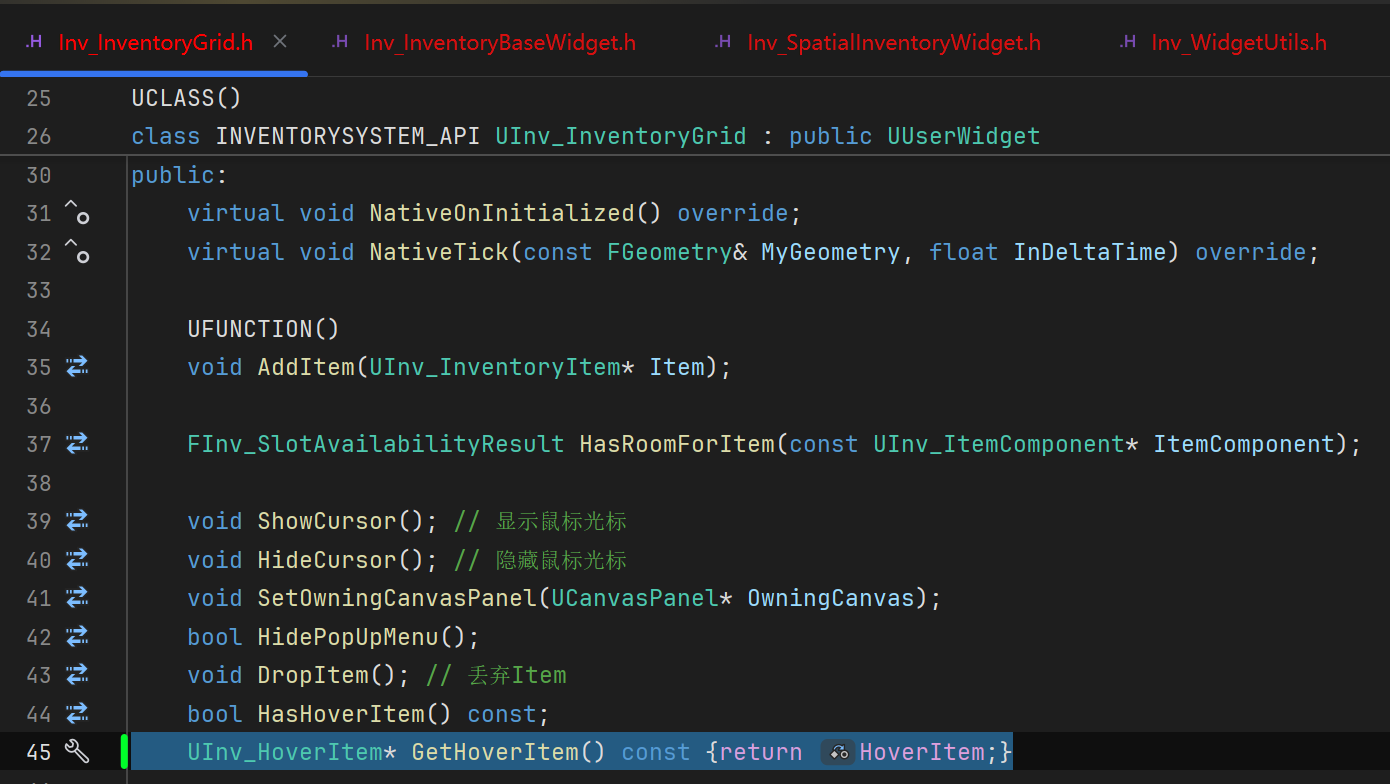Click the UCanvasPanel type name
Screen dimensions: 1390x784
[x=635, y=598]
